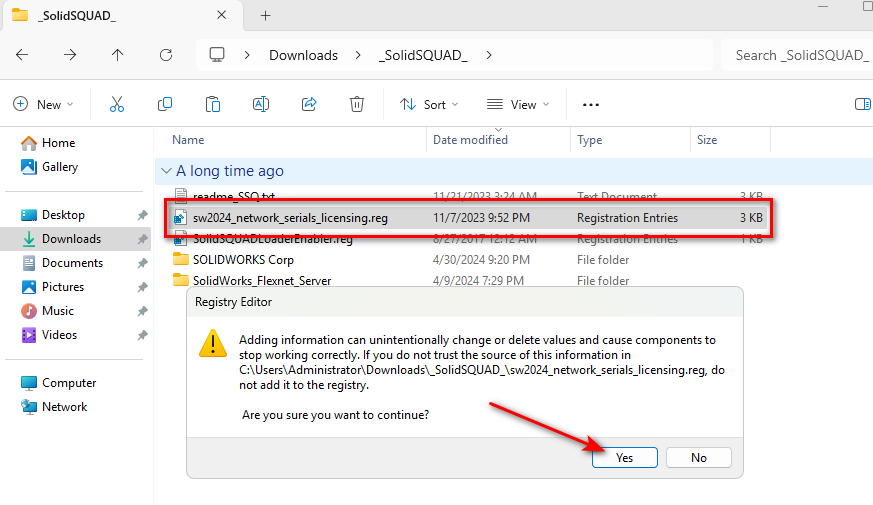Viewport: 873px width, 505px height.
Task: Click the Share icon in toolbar
Action: [309, 104]
